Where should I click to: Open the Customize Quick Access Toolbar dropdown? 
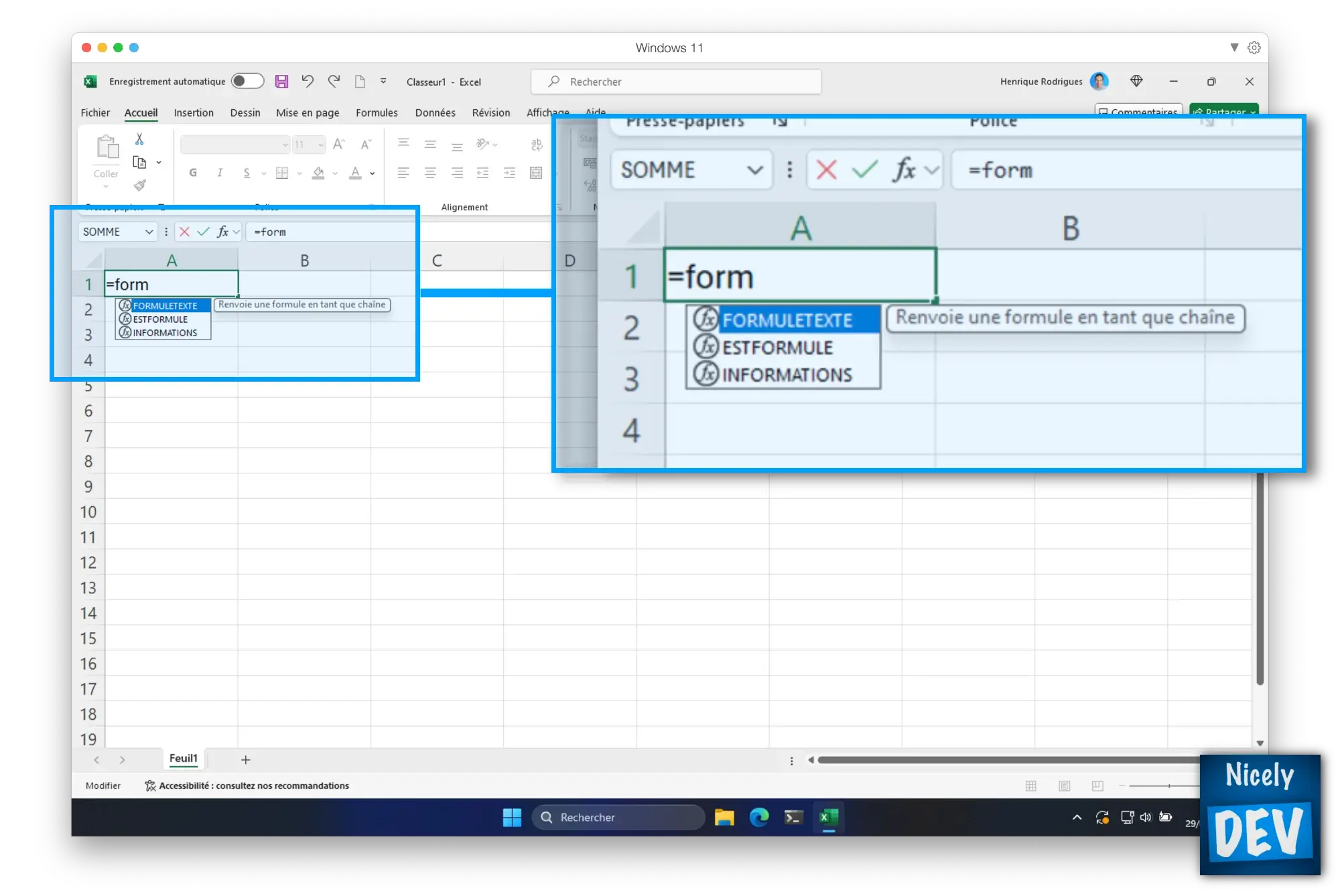click(383, 81)
